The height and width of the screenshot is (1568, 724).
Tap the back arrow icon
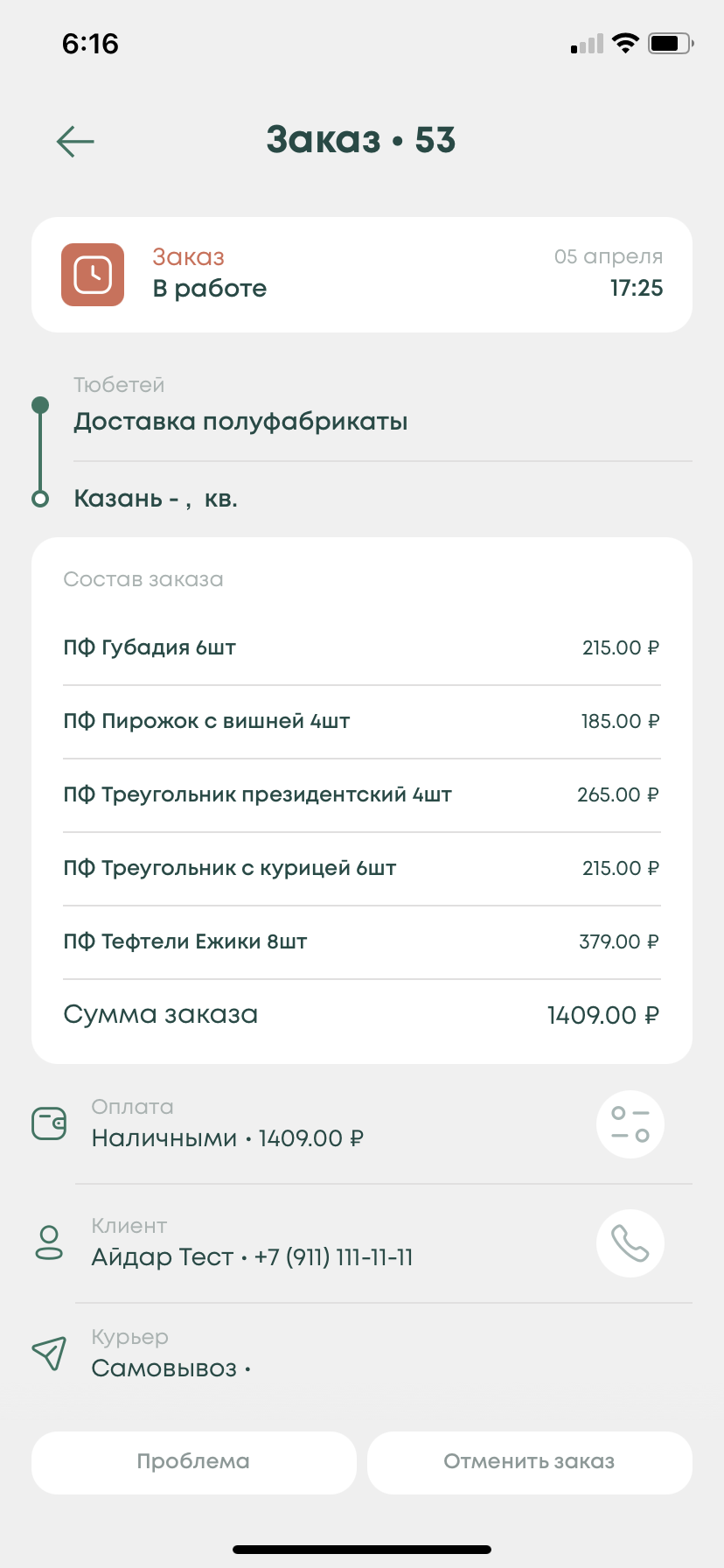(75, 141)
